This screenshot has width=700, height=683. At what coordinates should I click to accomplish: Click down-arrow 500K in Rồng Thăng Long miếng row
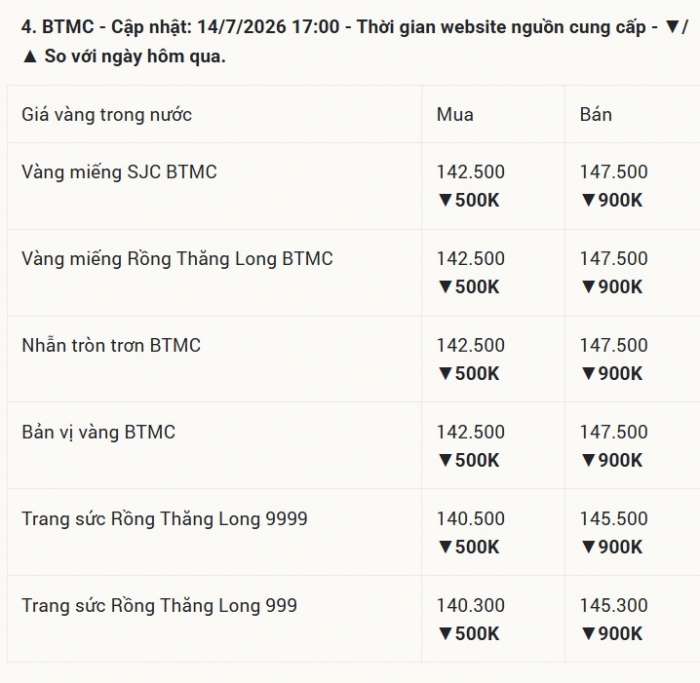(x=468, y=287)
